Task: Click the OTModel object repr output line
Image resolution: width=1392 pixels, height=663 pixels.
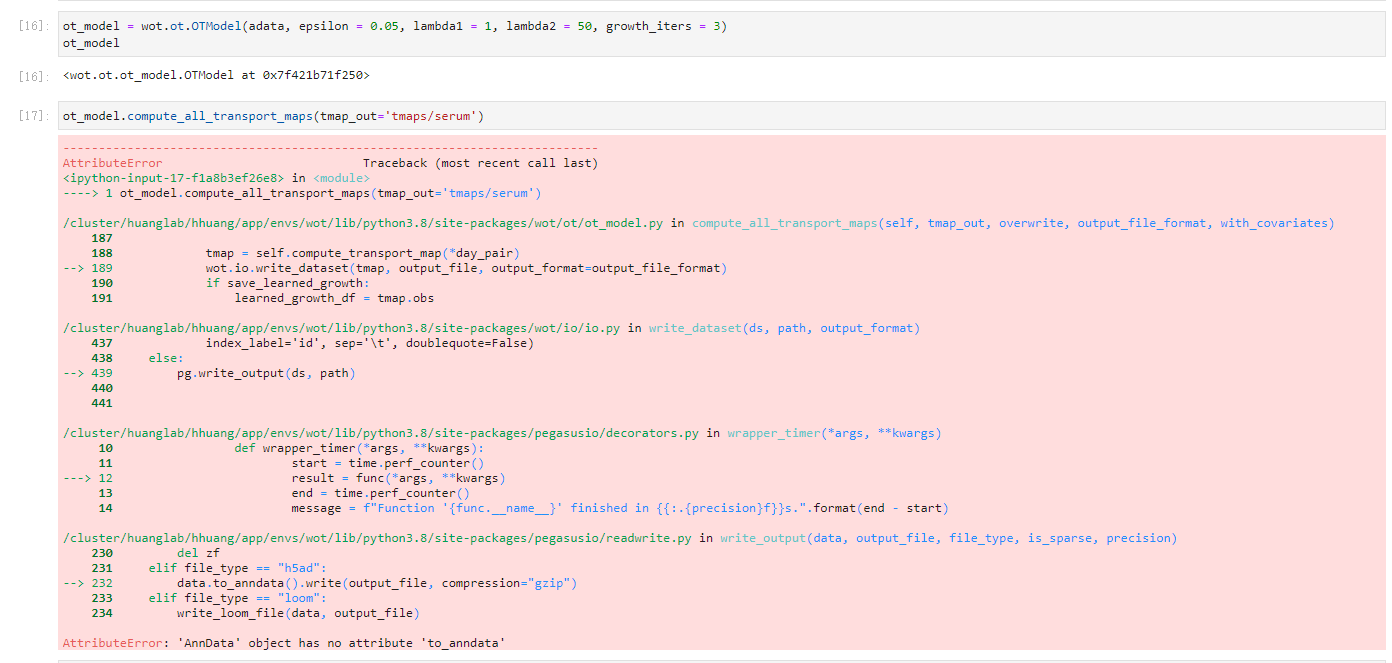Action: coord(215,74)
